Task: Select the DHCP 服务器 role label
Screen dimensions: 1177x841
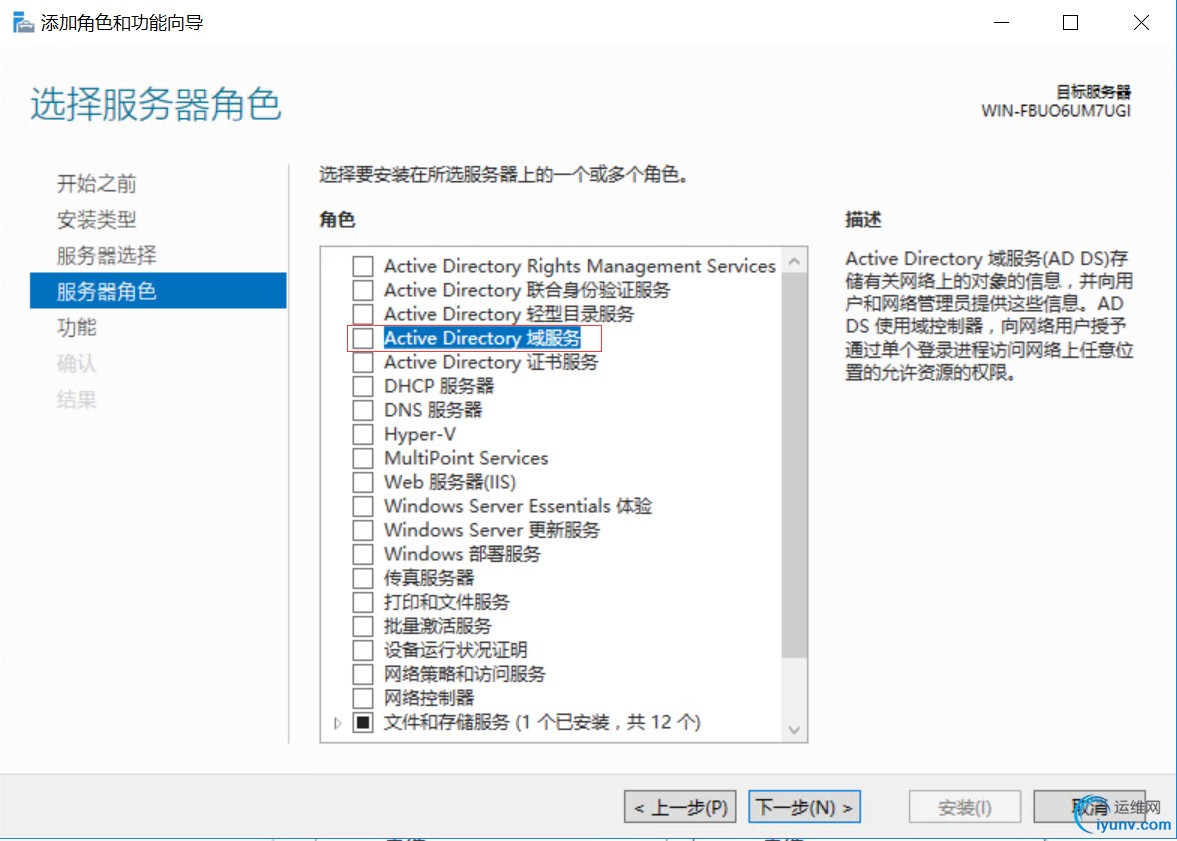Action: point(439,387)
